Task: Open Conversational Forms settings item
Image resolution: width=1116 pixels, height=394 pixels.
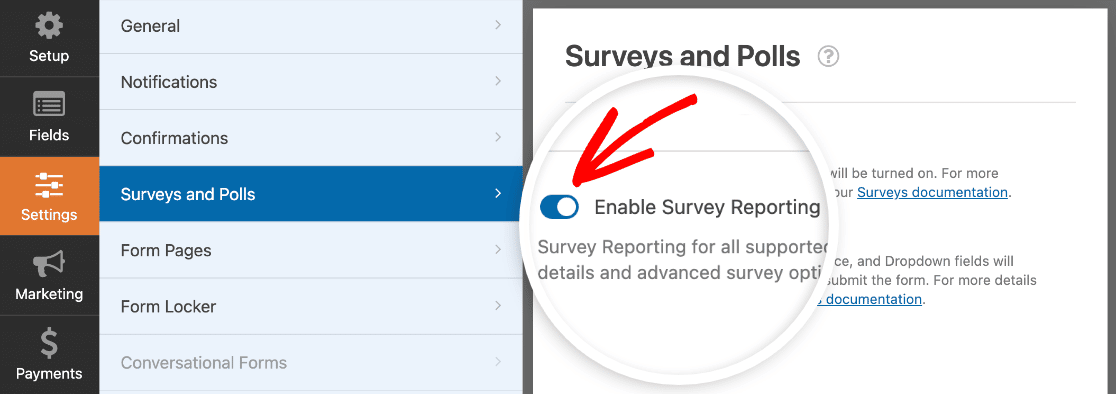Action: [311, 363]
